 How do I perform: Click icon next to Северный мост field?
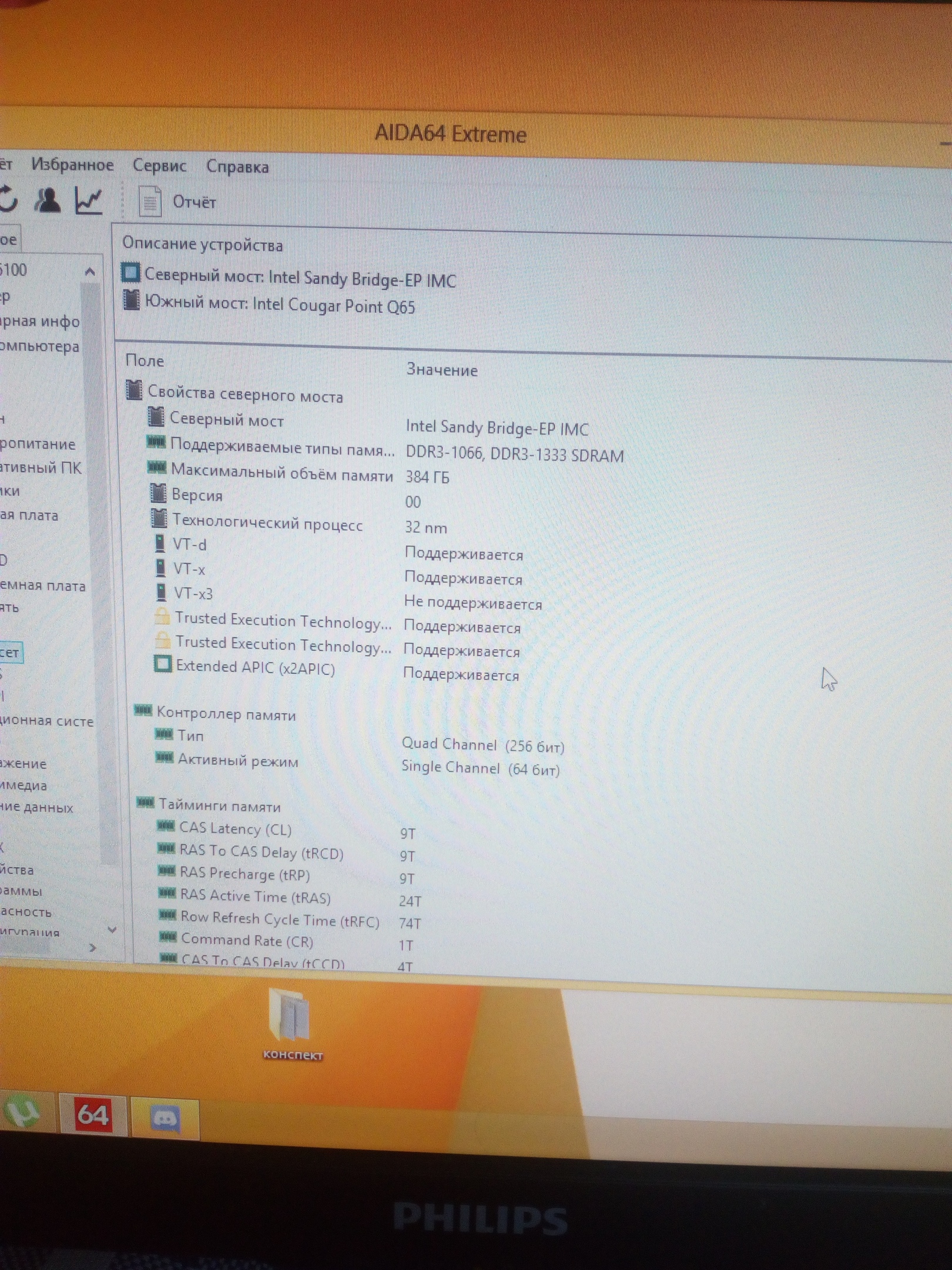pos(156,417)
